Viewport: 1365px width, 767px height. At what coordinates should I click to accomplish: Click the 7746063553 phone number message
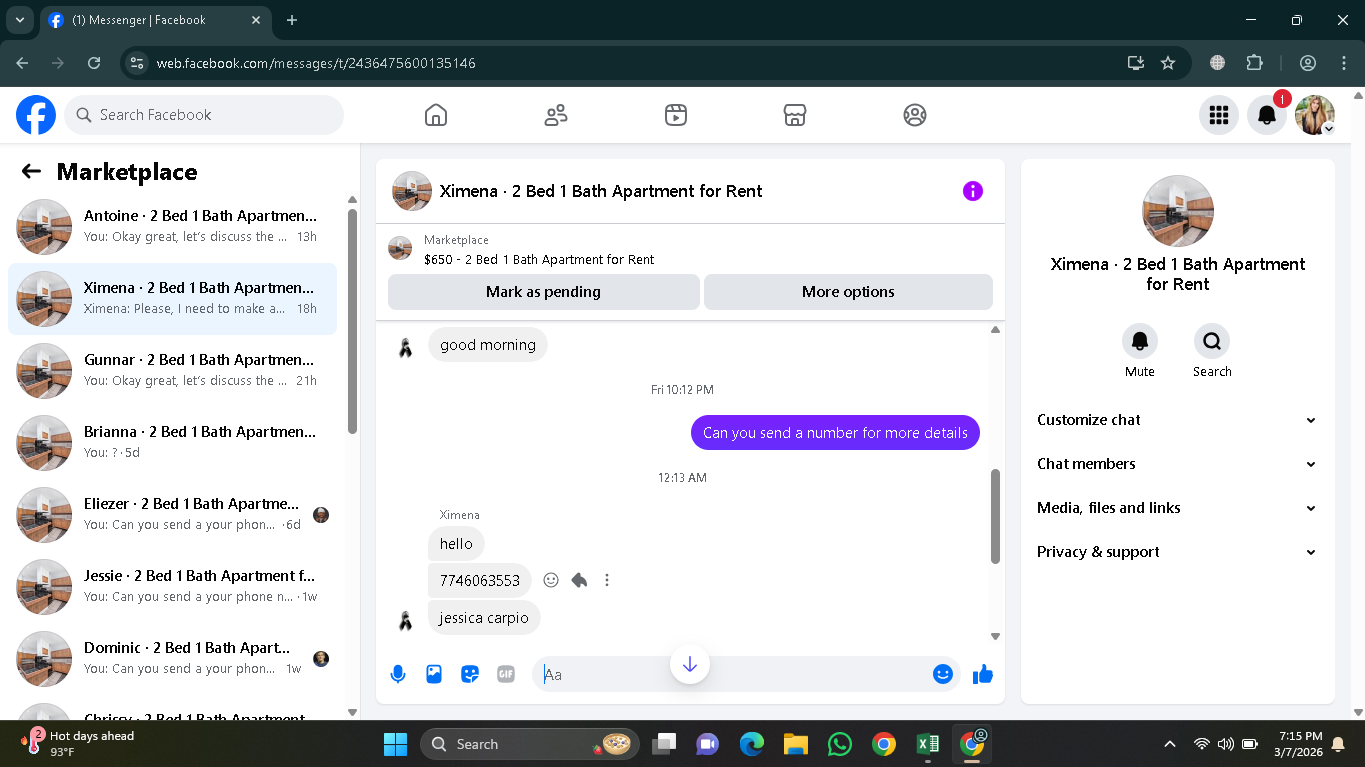click(x=480, y=580)
